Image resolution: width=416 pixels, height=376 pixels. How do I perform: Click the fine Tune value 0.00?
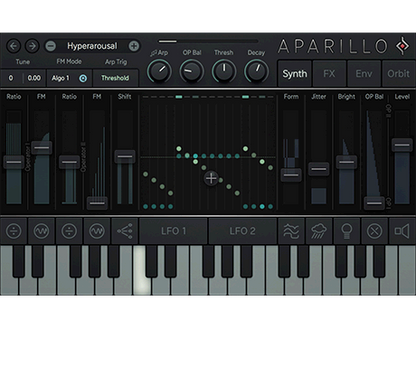[x=34, y=78]
